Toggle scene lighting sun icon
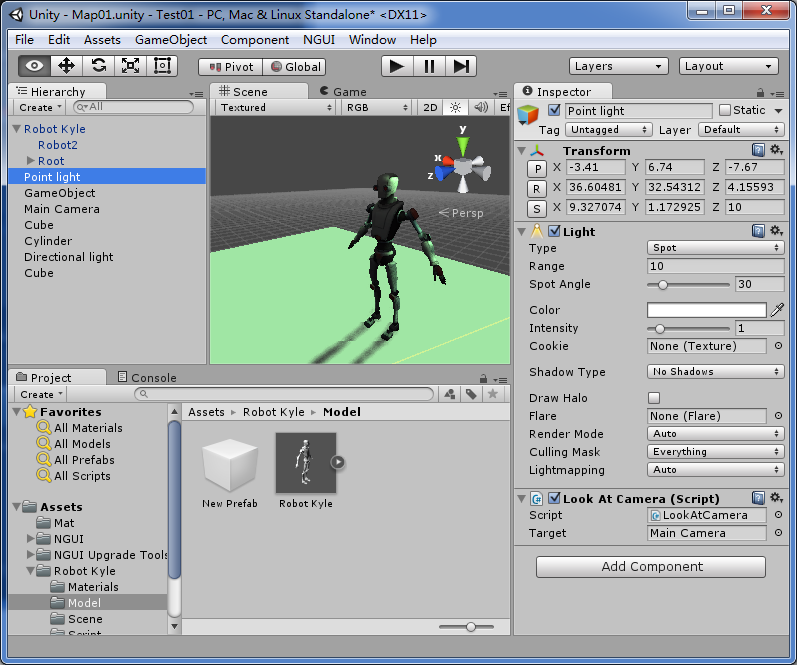 455,107
